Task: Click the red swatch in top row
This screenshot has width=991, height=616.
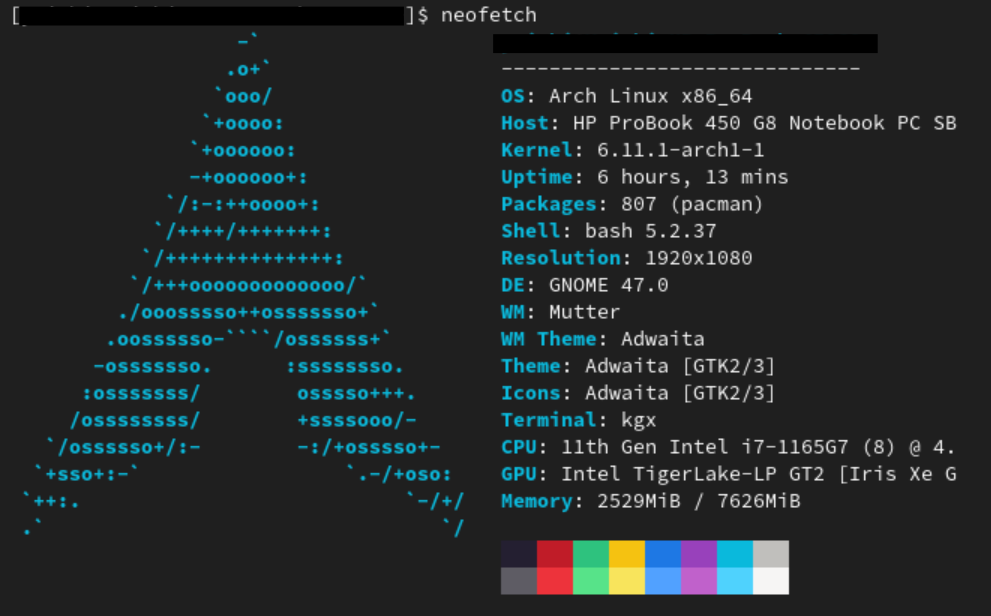Action: (x=554, y=554)
